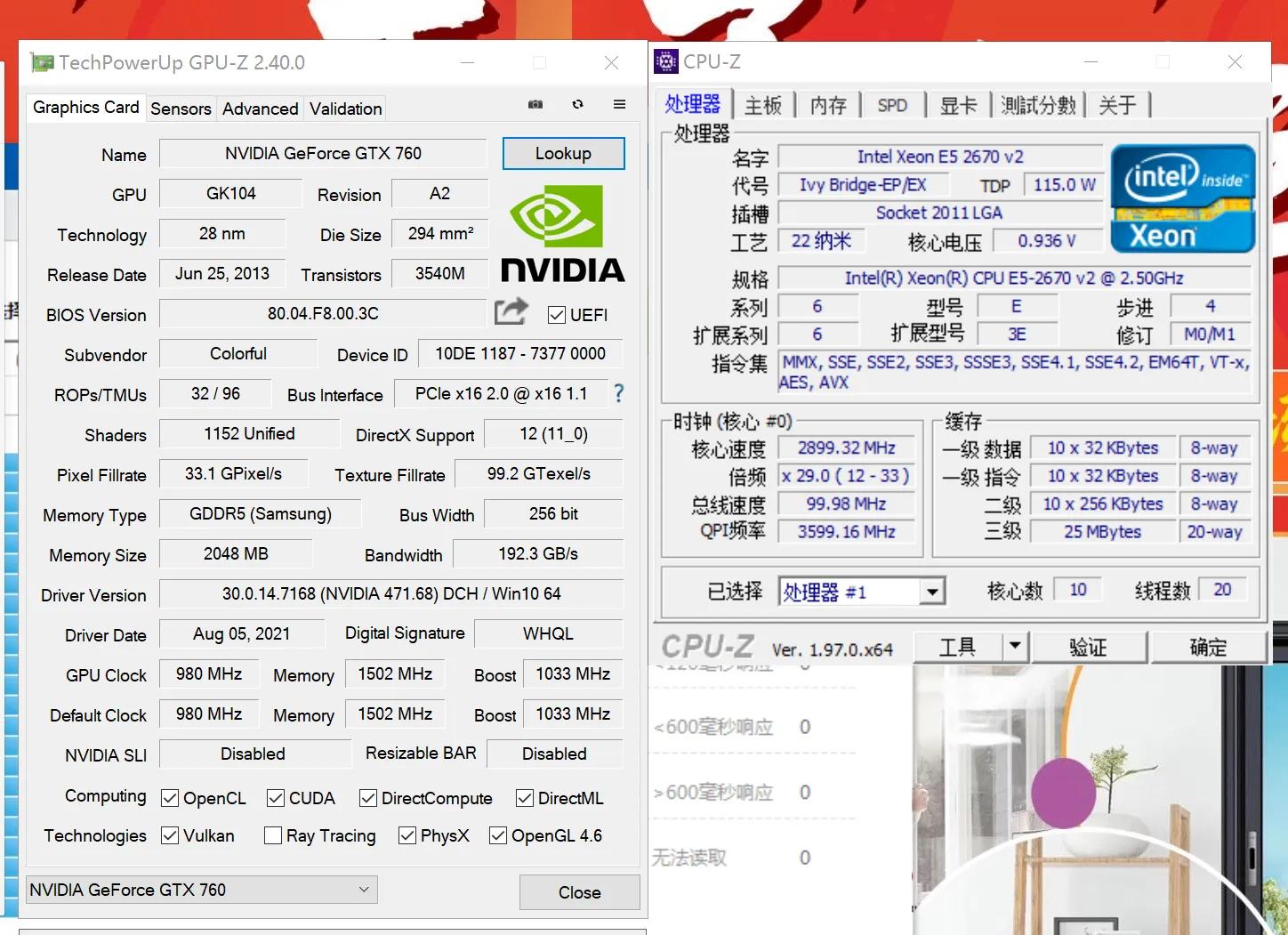Enable the Ray Tracing checkbox

click(x=273, y=835)
